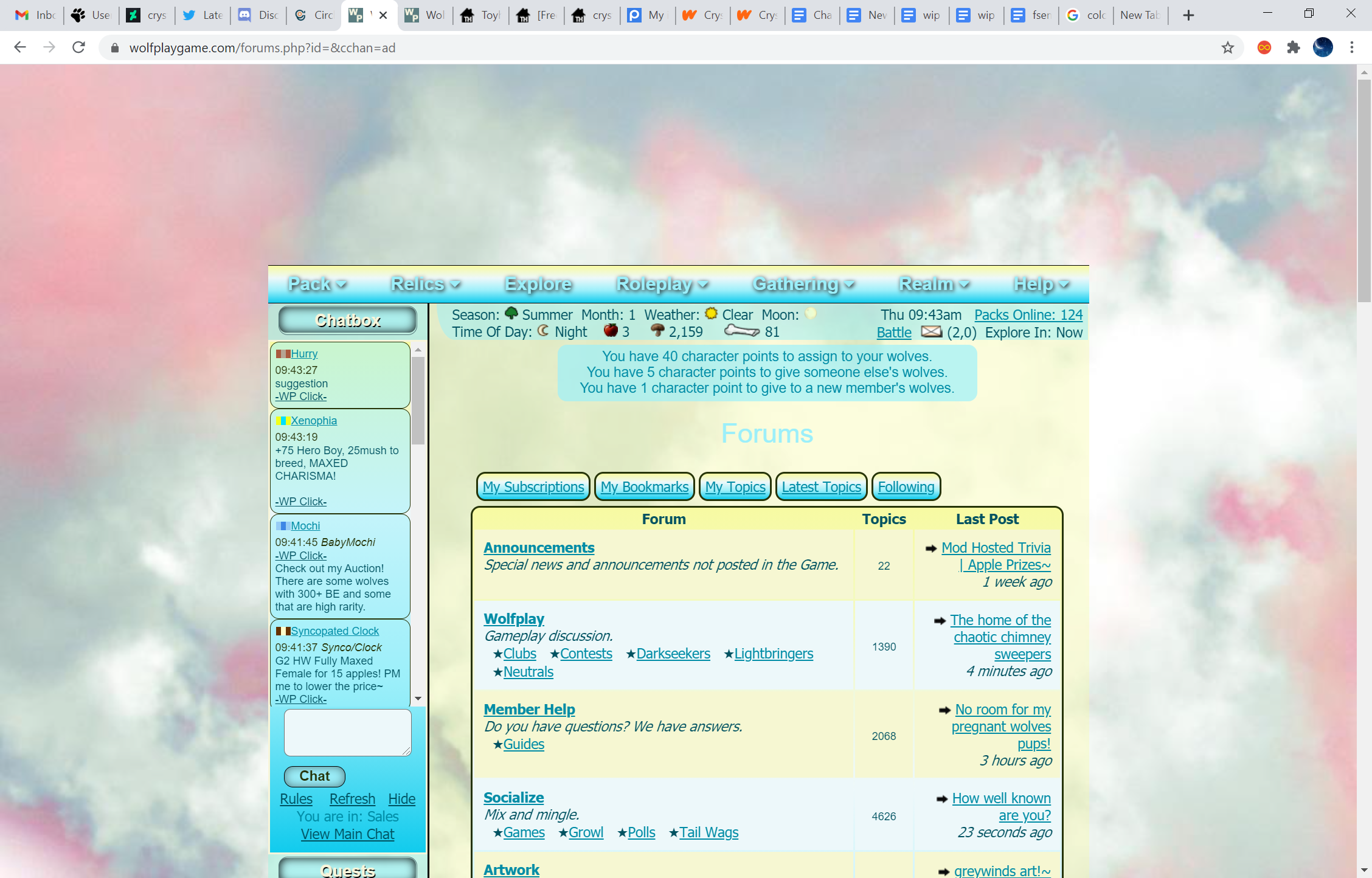Viewport: 1372px width, 878px height.
Task: Click the bookmark star in the address bar
Action: coord(1228,47)
